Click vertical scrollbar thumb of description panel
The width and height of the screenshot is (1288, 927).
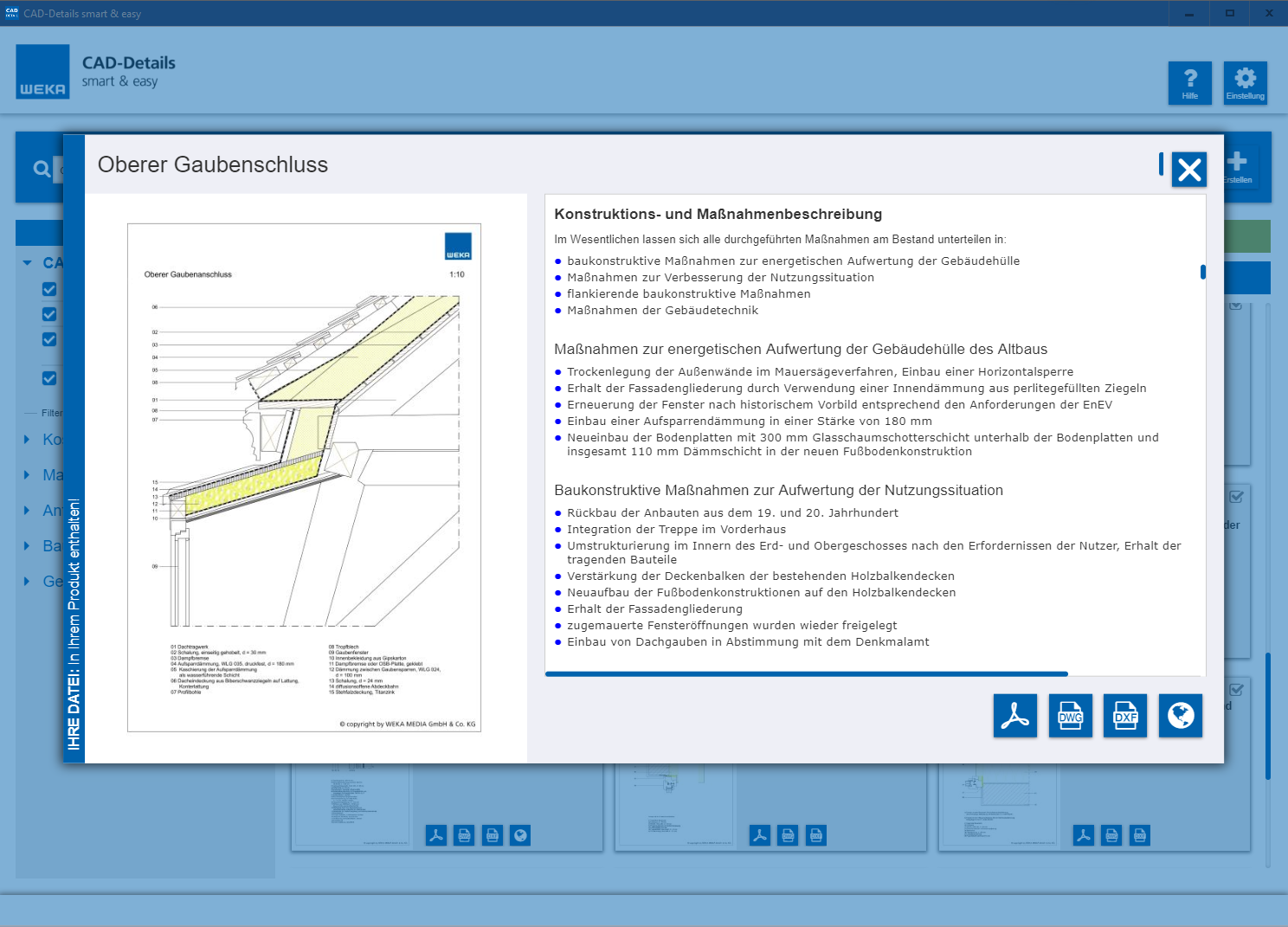[x=1203, y=272]
